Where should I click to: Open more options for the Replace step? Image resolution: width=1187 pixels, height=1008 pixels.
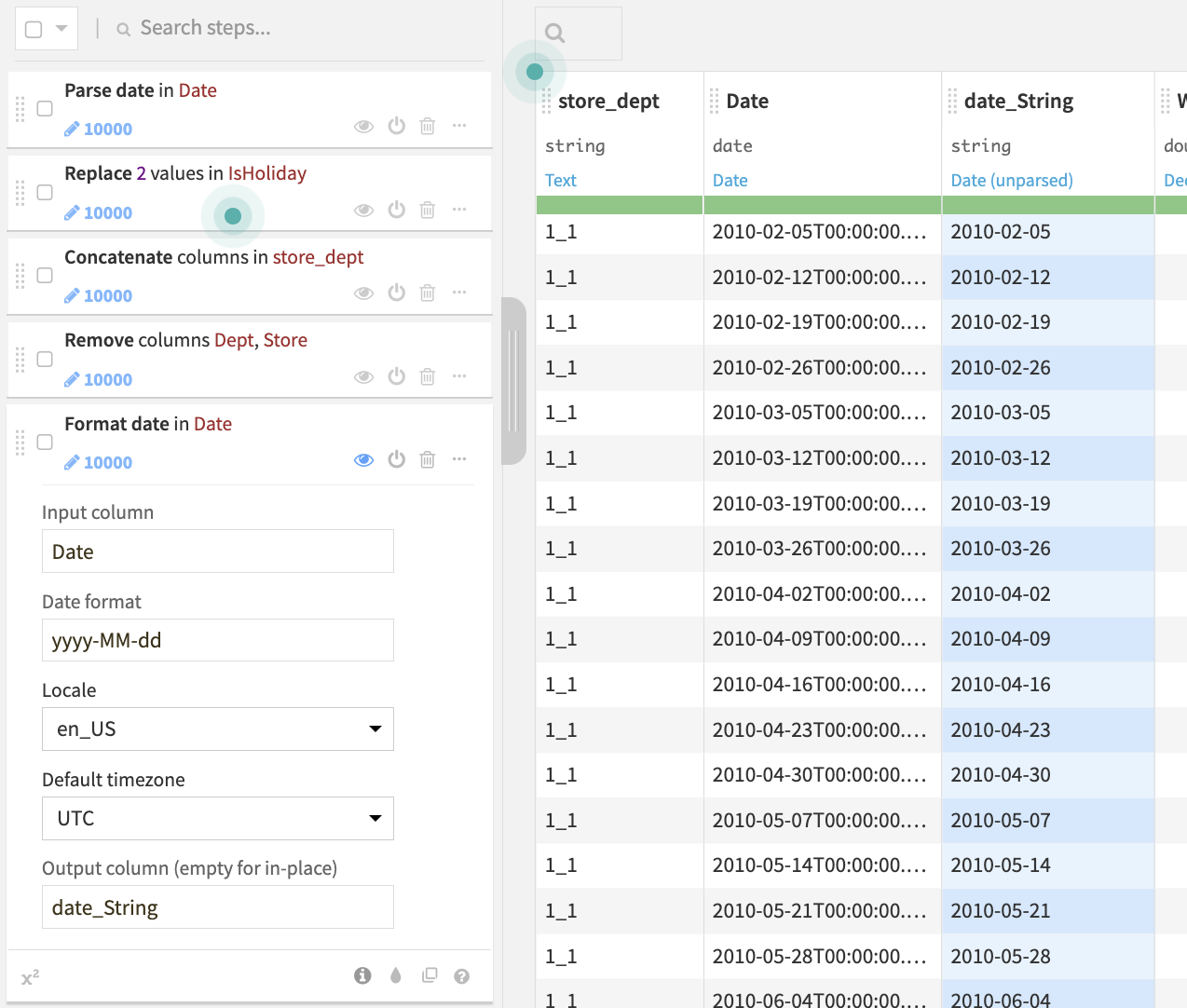(x=458, y=210)
